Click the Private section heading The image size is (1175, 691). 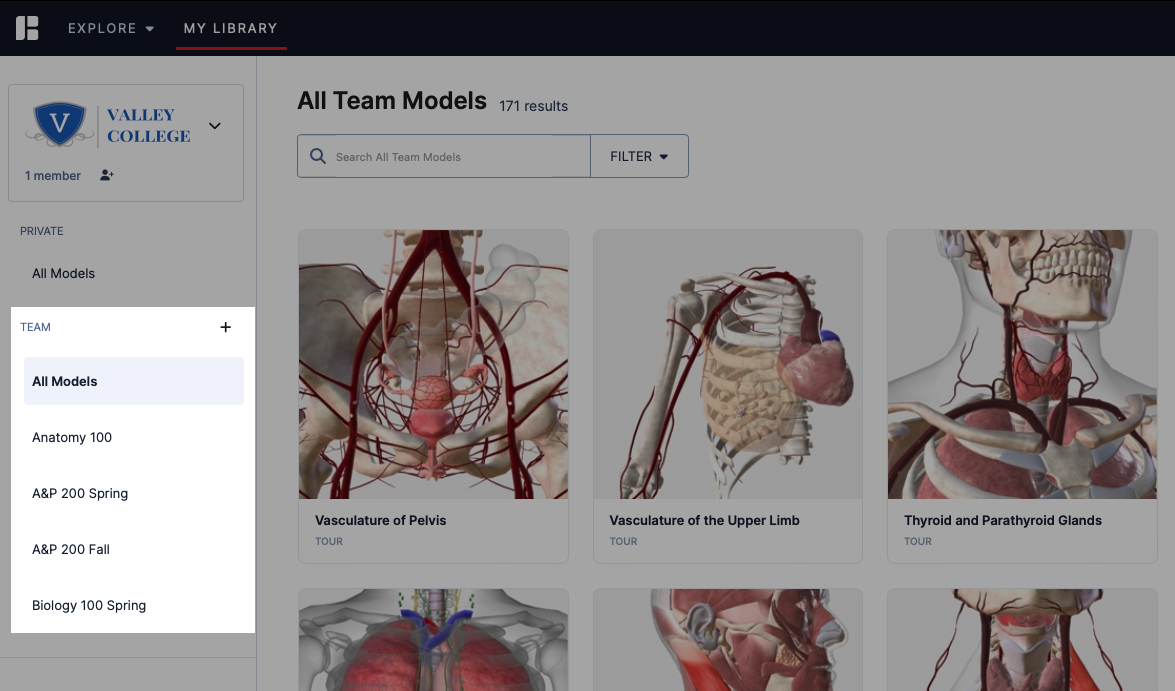41,231
